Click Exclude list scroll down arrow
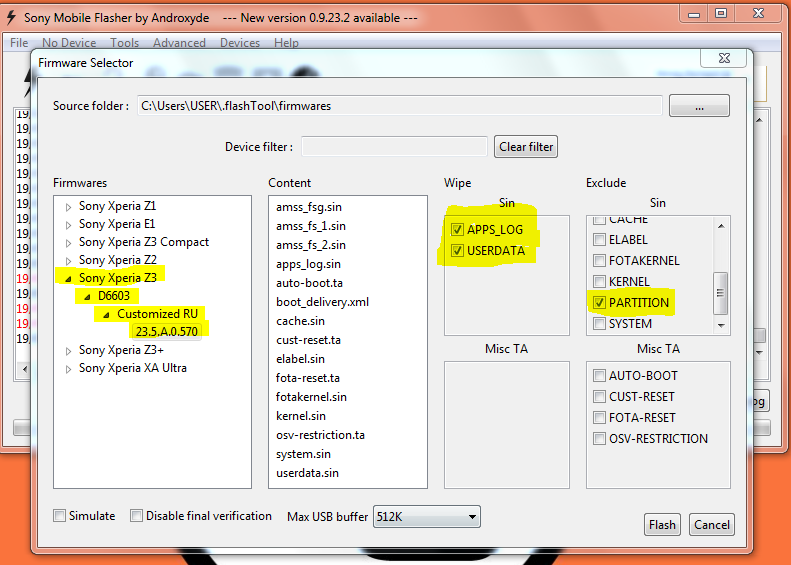The image size is (791, 565). click(721, 325)
